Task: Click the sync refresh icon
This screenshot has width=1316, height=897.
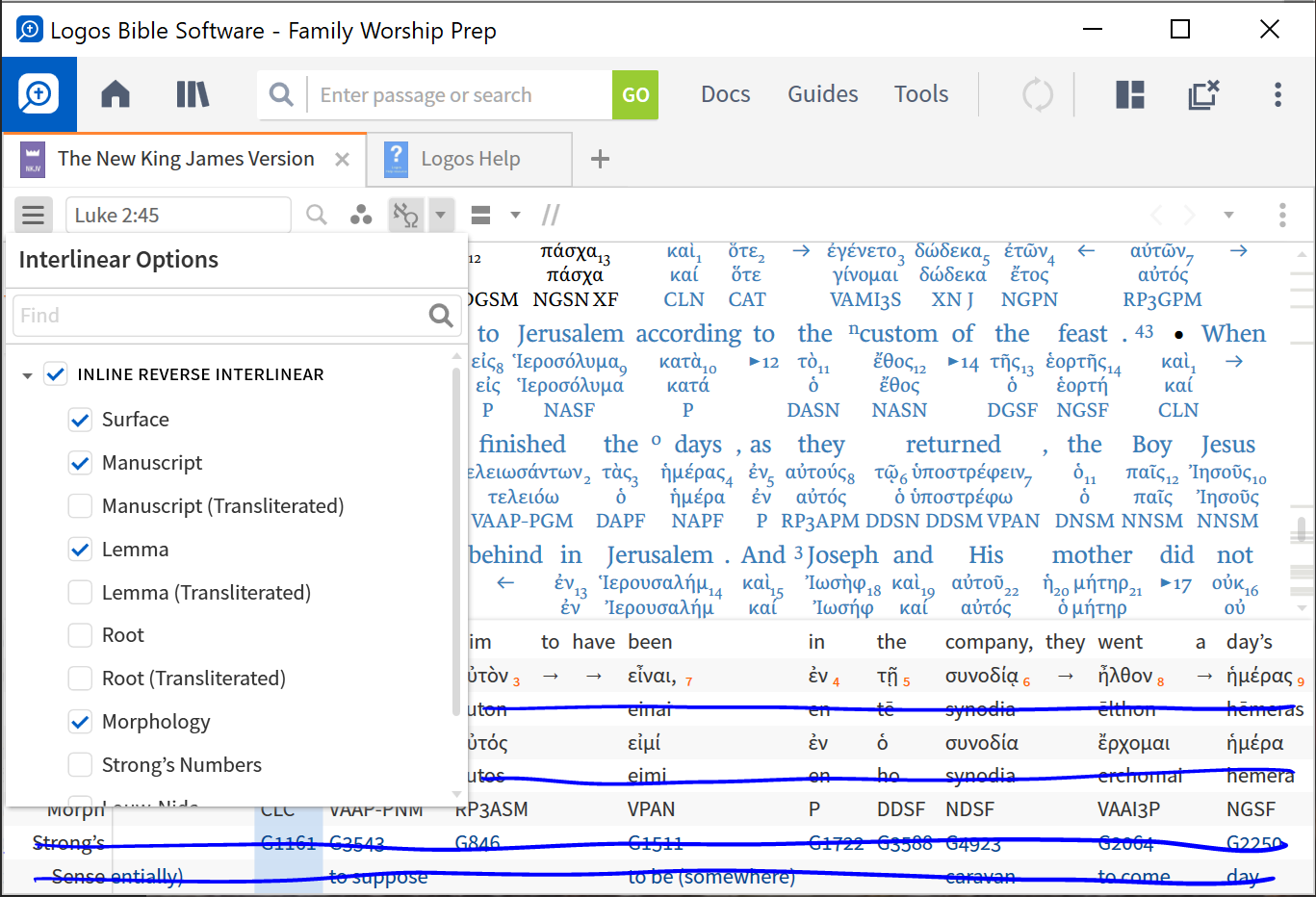Action: click(1037, 94)
